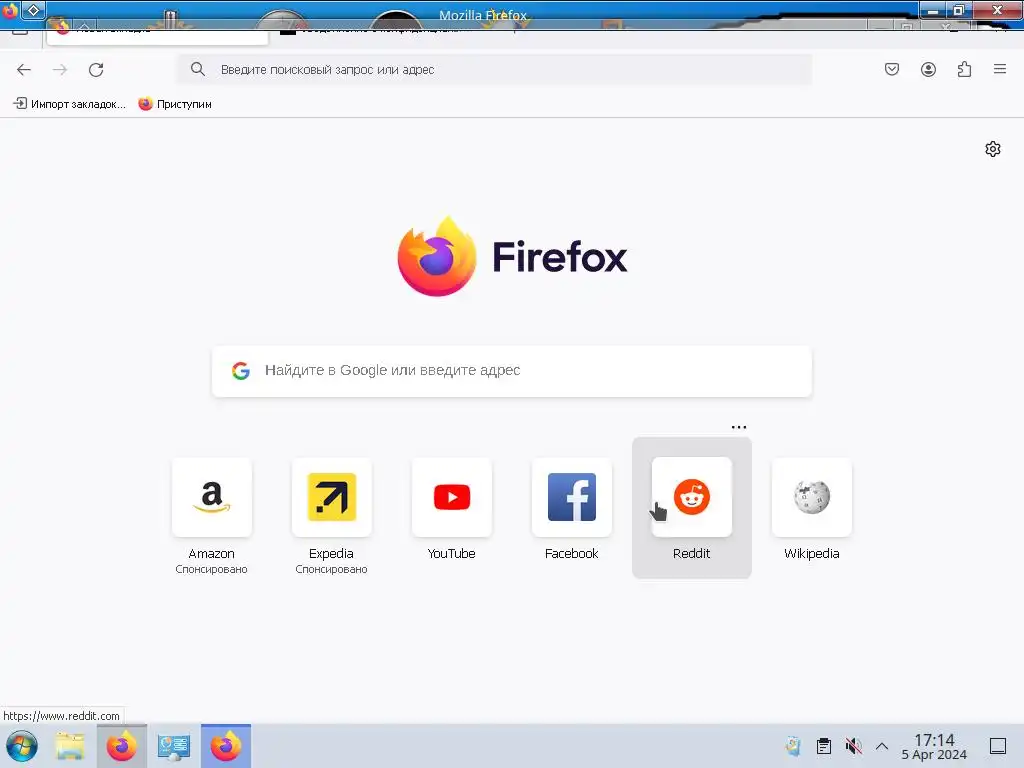Screen dimensions: 1024x768
Task: Open new tab personalize gear
Action: (993, 149)
